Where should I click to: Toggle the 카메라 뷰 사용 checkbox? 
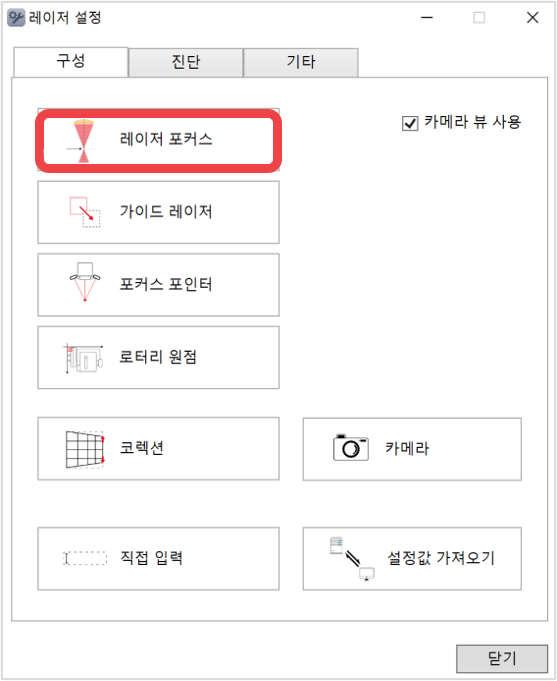pyautogui.click(x=410, y=123)
